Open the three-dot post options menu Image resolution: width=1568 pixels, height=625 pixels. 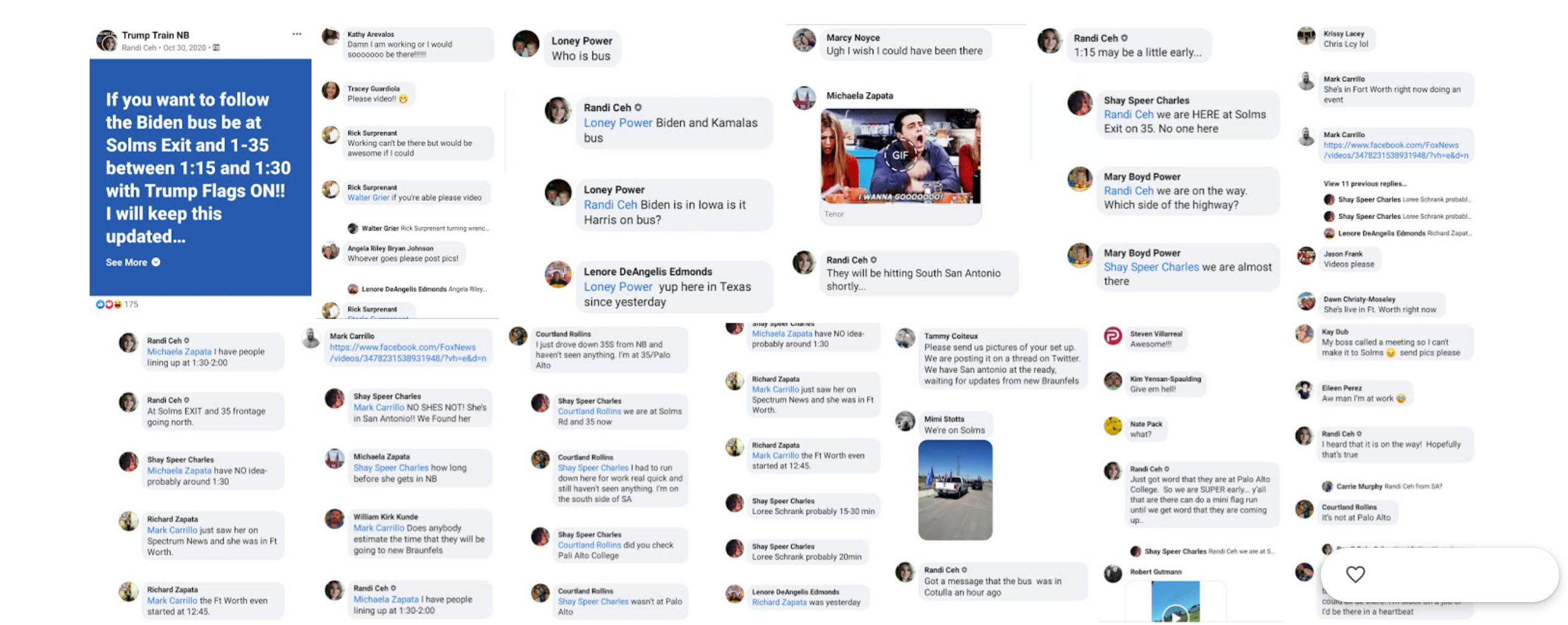click(x=297, y=34)
